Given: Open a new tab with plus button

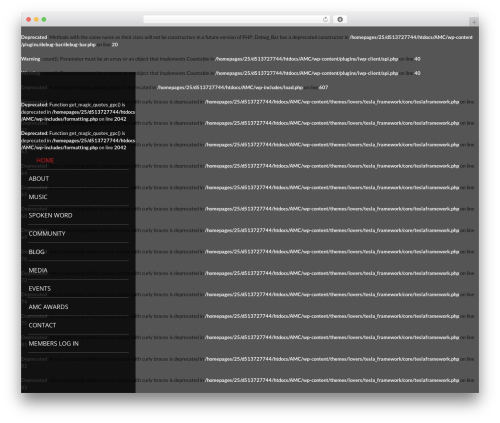Looking at the screenshot, I should coord(474,22).
